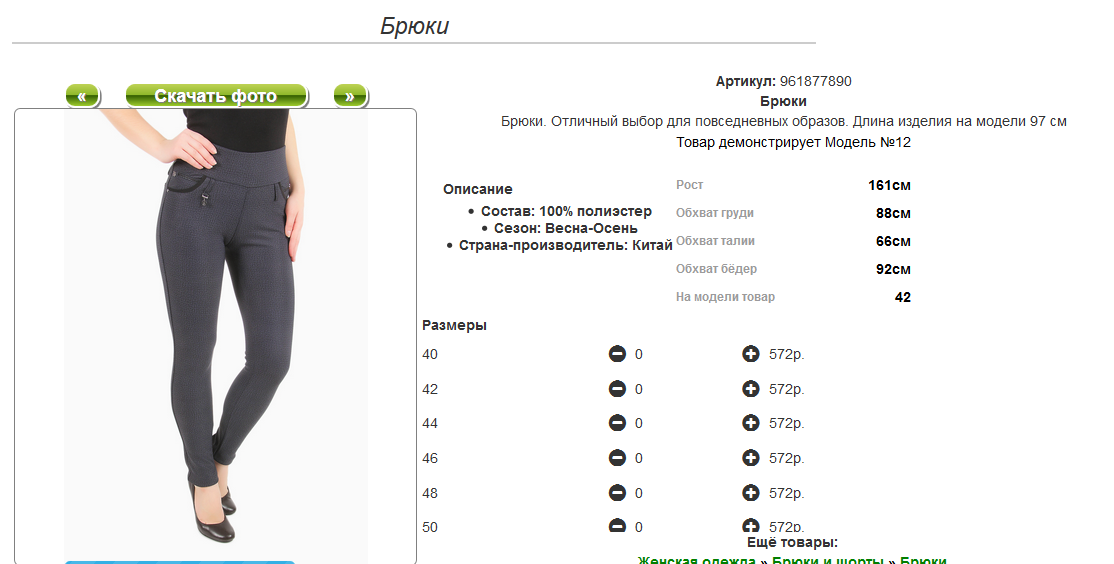Increase quantity for size 46
1114x564 pixels.
click(x=750, y=458)
